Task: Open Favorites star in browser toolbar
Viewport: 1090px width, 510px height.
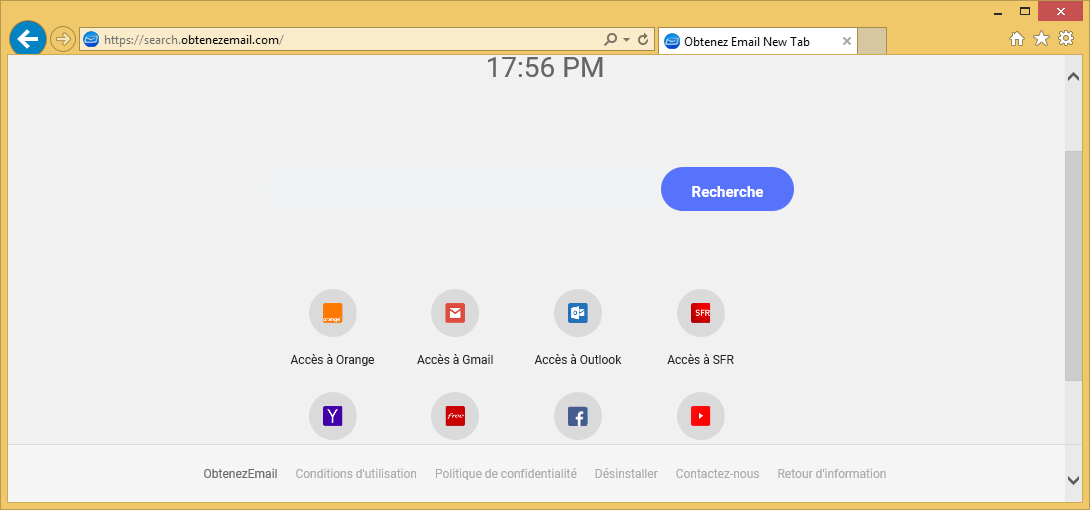Action: tap(1041, 38)
